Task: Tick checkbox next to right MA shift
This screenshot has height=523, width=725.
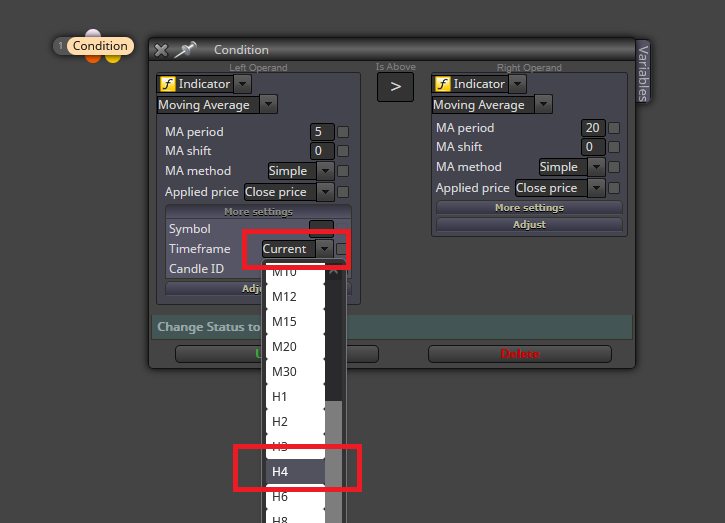Action: 614,147
